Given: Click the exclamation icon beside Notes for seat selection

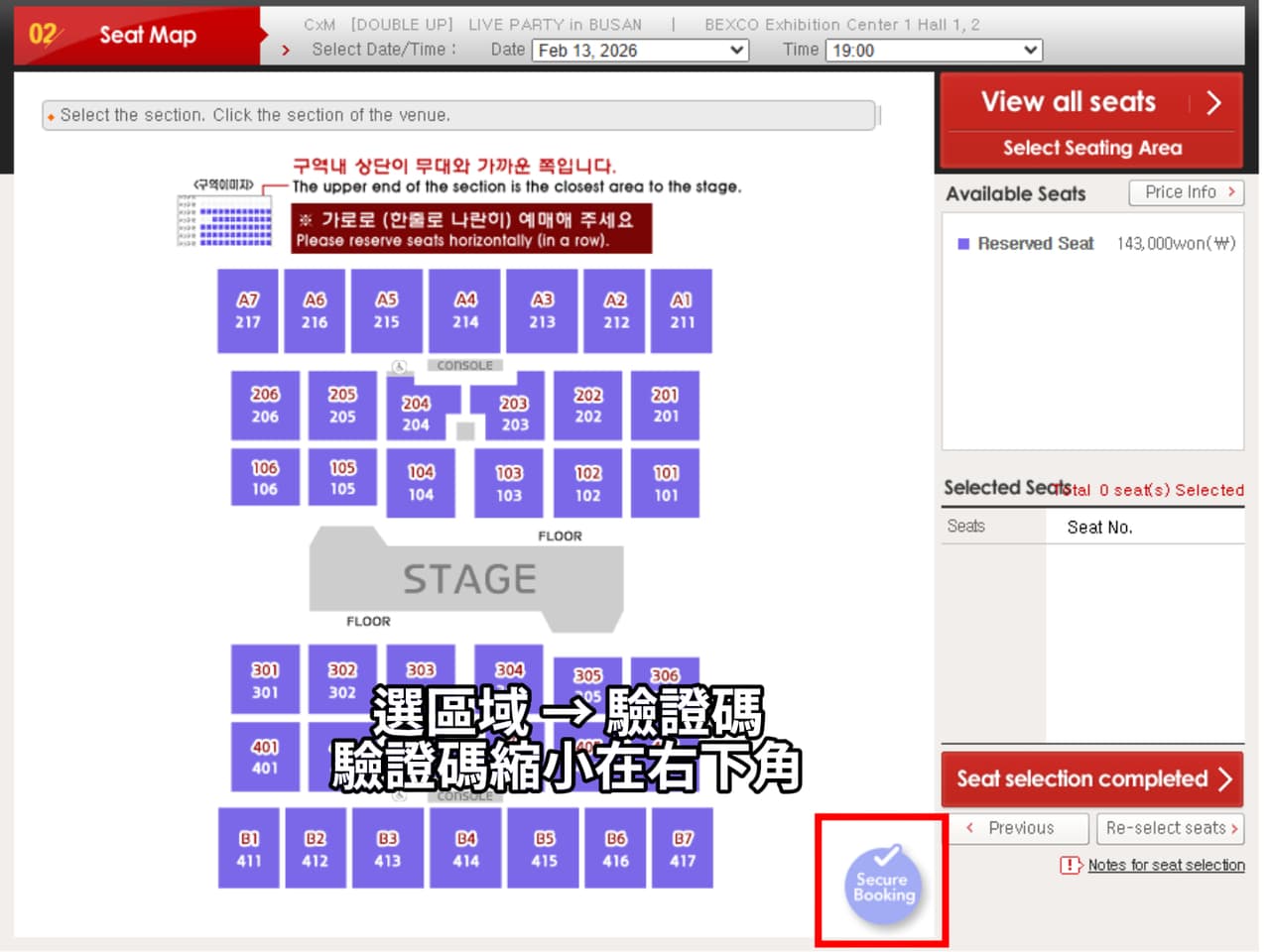Looking at the screenshot, I should tap(1072, 865).
